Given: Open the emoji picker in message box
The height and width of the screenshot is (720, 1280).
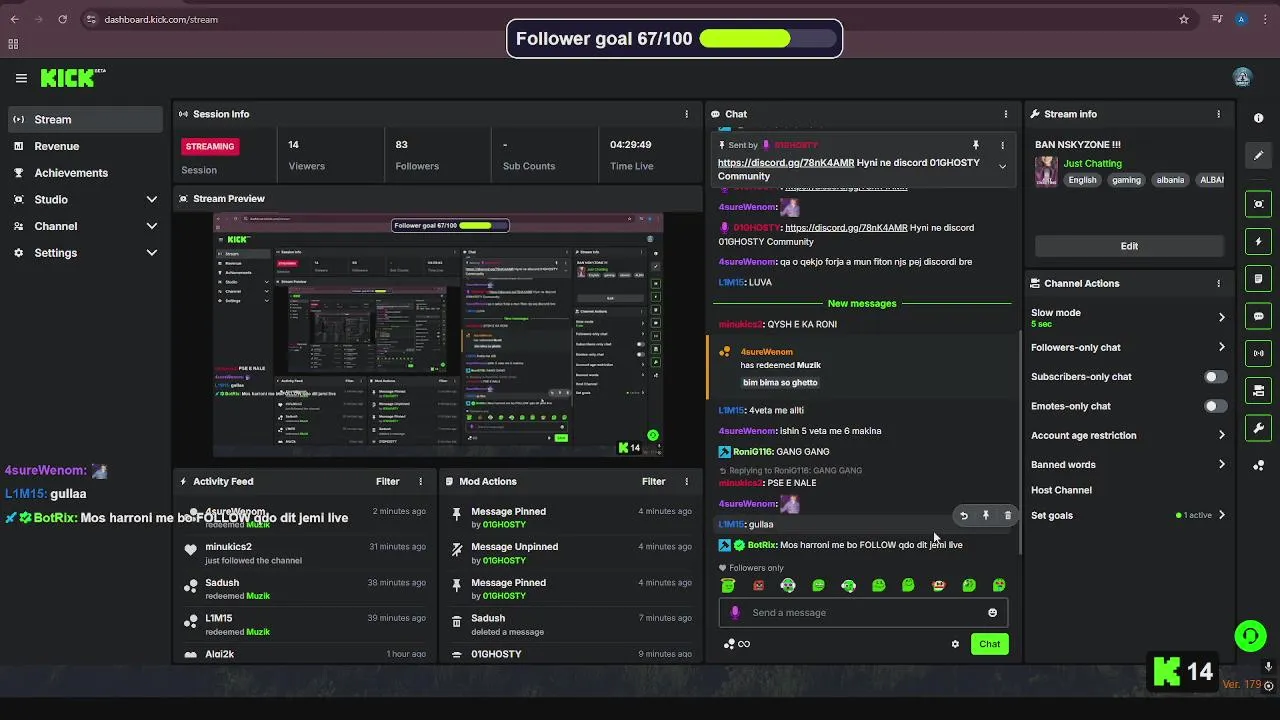Looking at the screenshot, I should [992, 613].
